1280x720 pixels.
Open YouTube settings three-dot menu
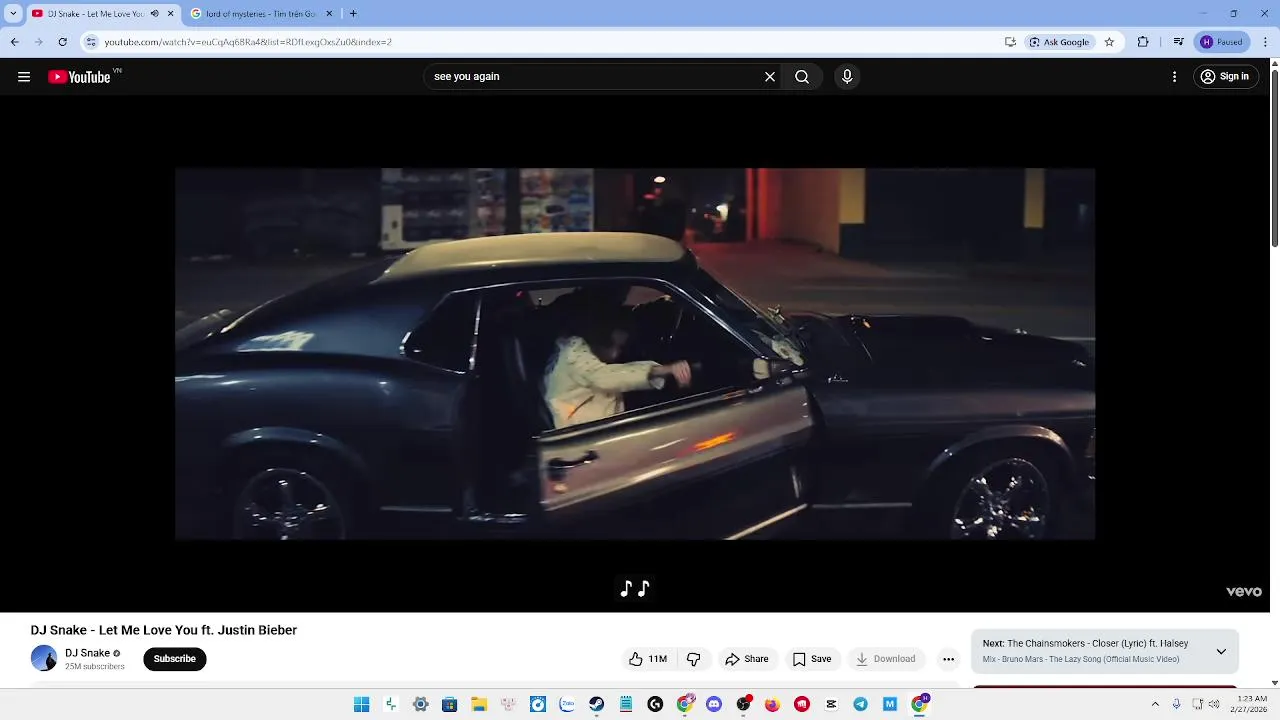[x=1174, y=77]
